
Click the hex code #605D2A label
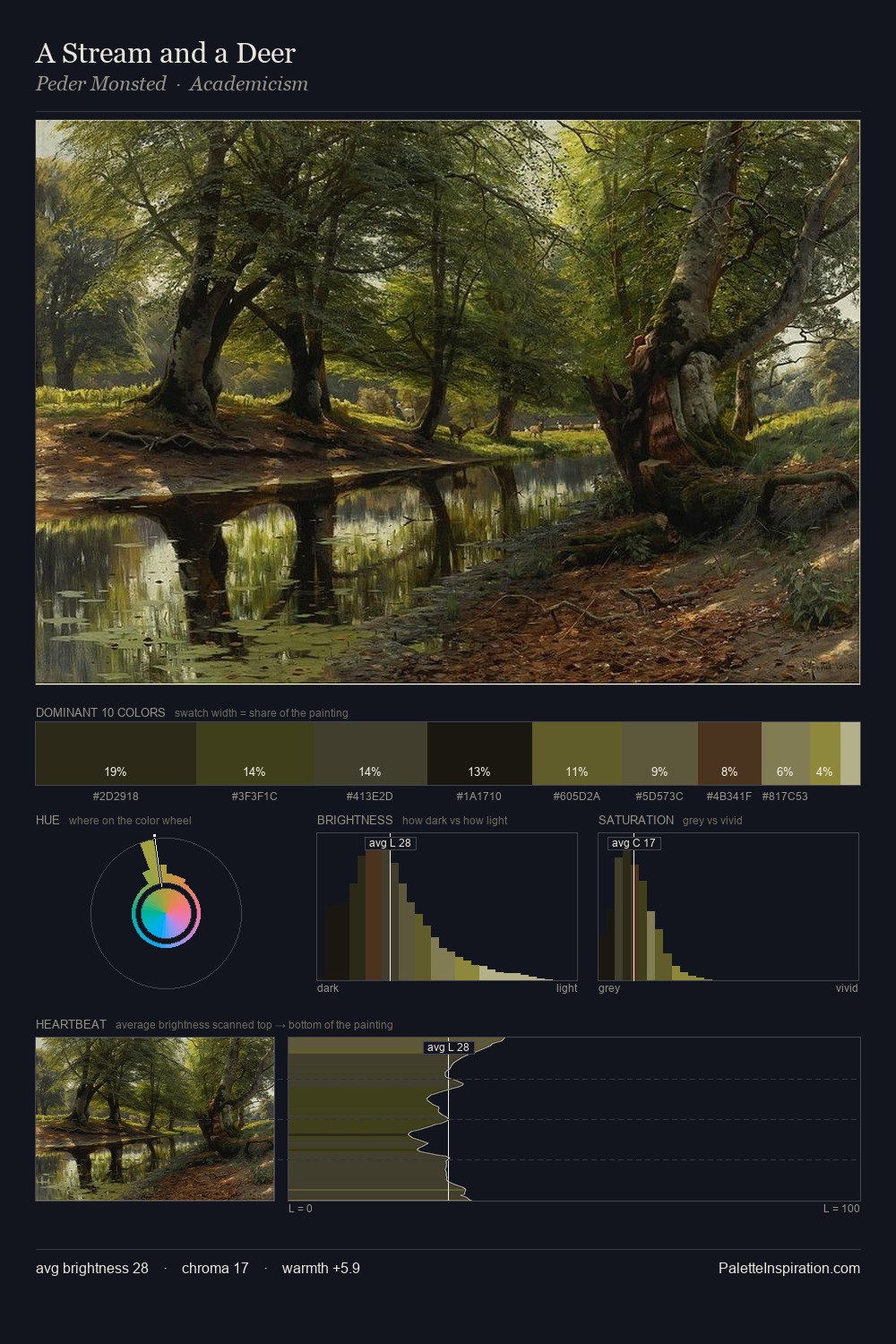pos(577,796)
